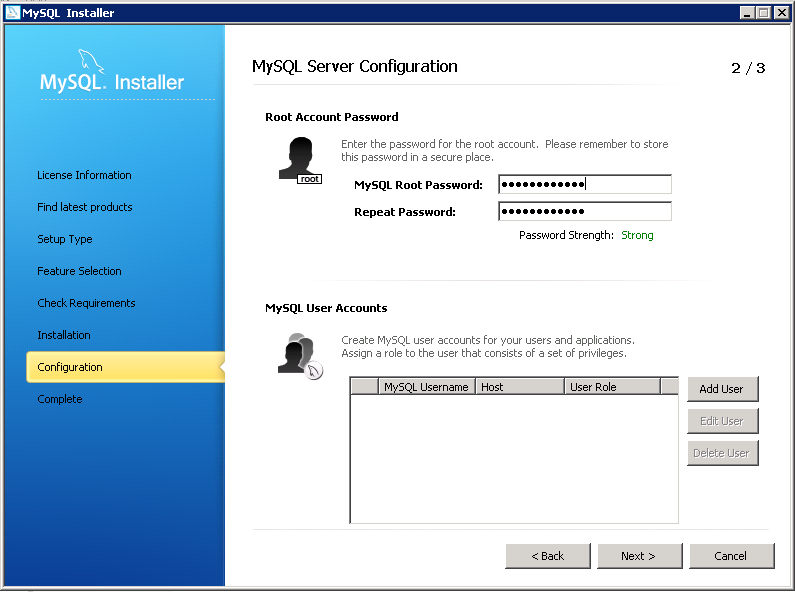Click the Add User button

click(x=722, y=389)
